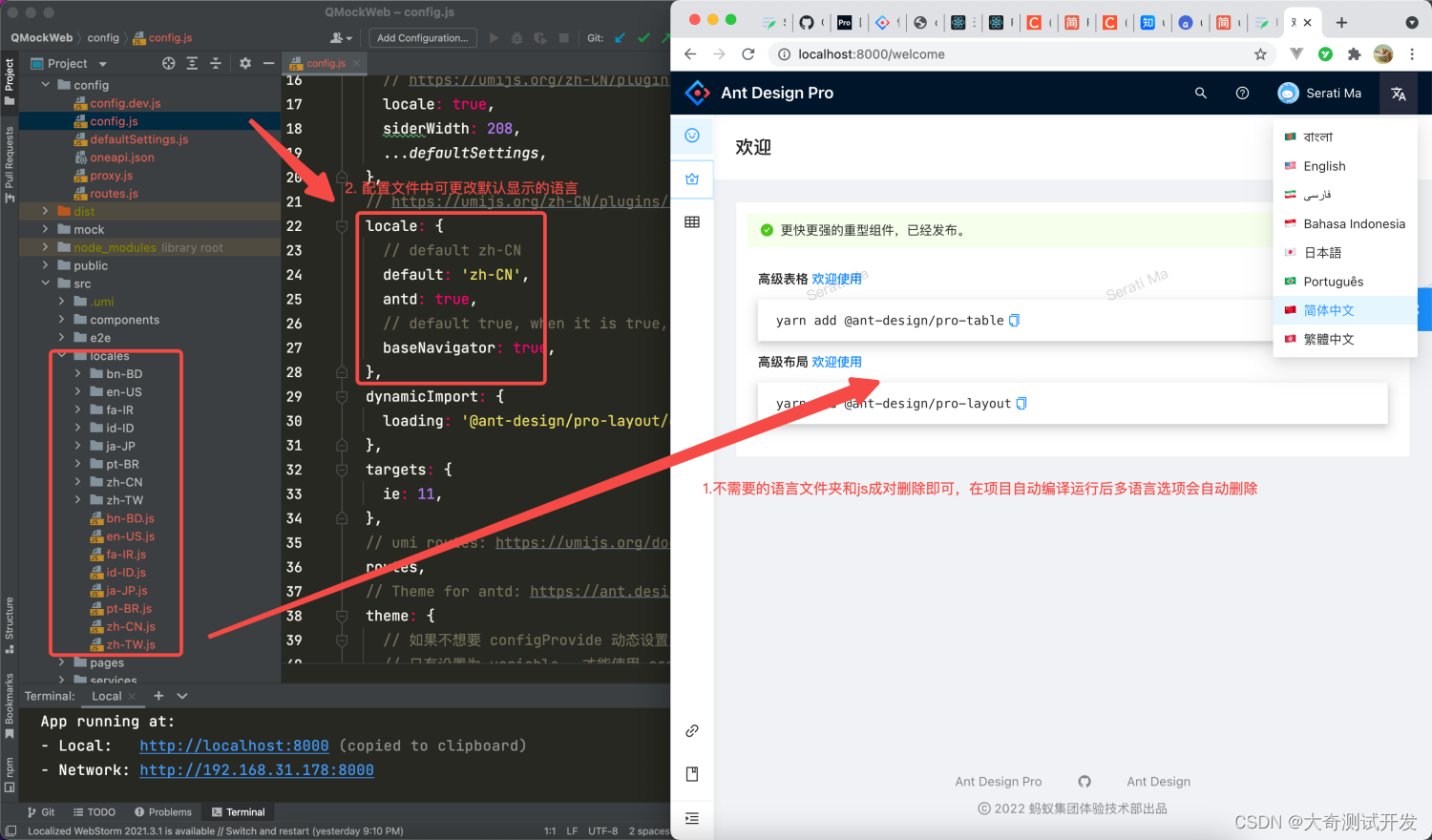This screenshot has height=840, width=1432.
Task: Copy the pro-table yarn command icon
Action: [1015, 321]
